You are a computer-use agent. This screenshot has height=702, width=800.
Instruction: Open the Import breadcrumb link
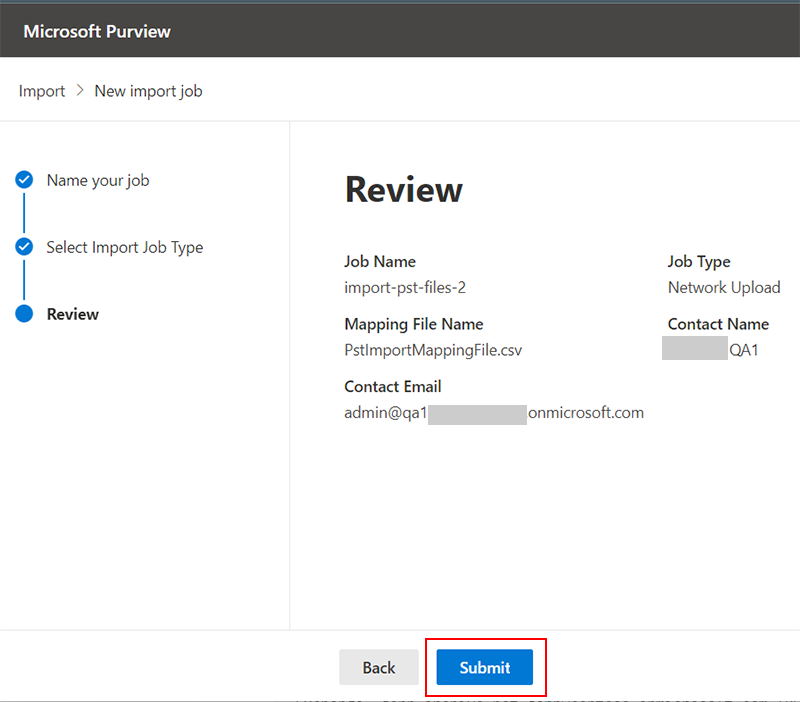(42, 91)
